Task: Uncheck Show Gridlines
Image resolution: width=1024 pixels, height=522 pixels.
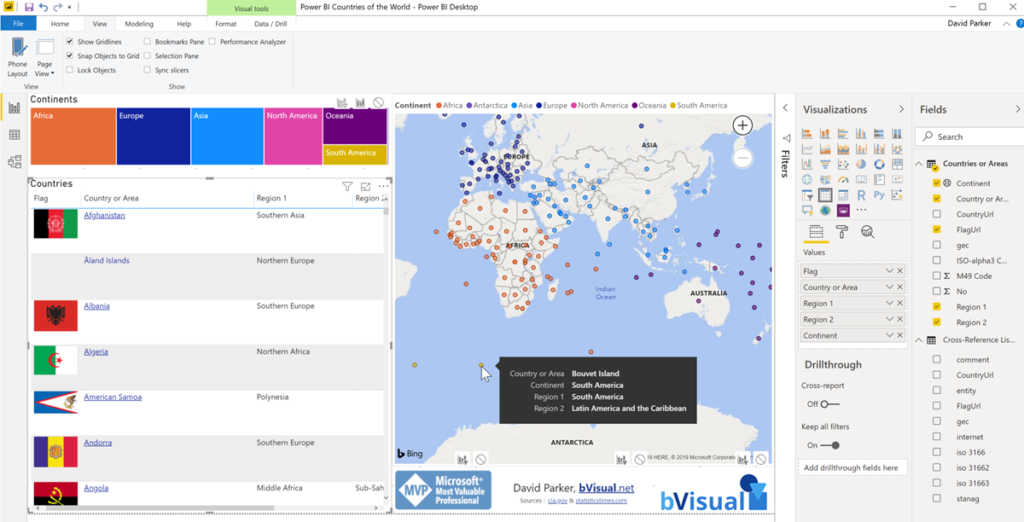Action: [x=70, y=42]
